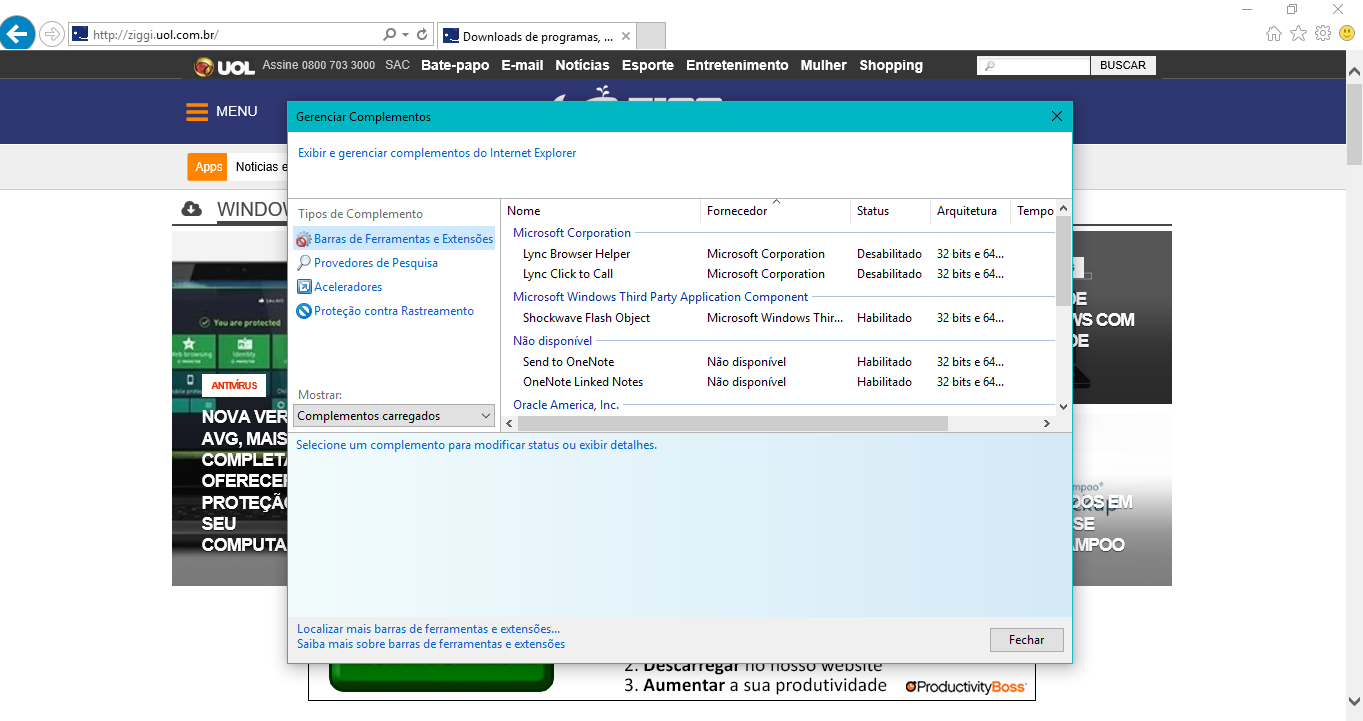Open the address bar dropdown arrow
Image resolution: width=1363 pixels, height=721 pixels.
click(x=405, y=35)
